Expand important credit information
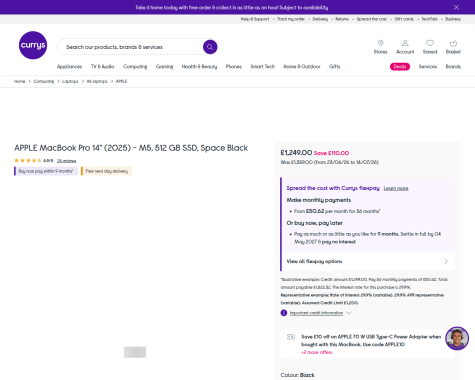This screenshot has width=475, height=380. [x=316, y=313]
